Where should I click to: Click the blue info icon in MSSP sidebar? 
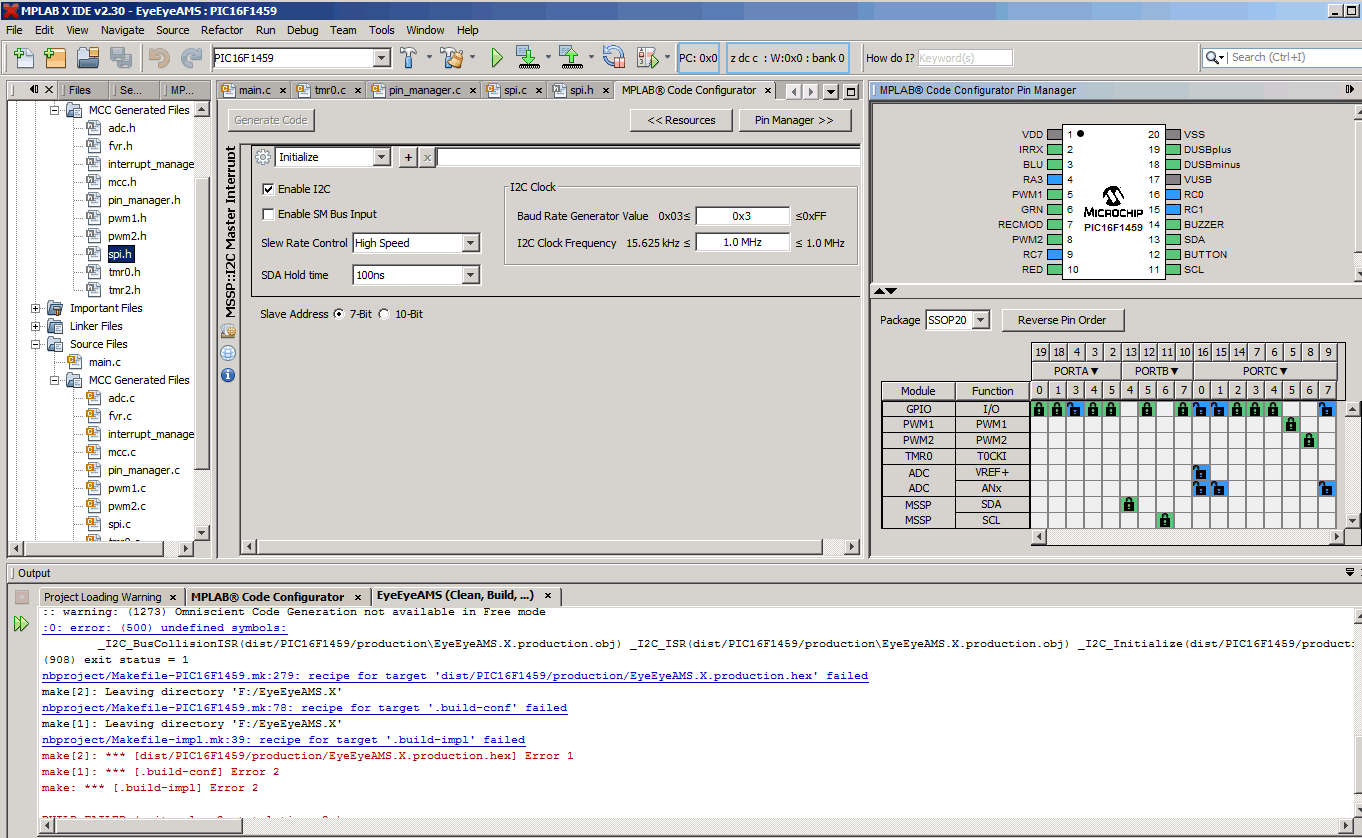228,375
